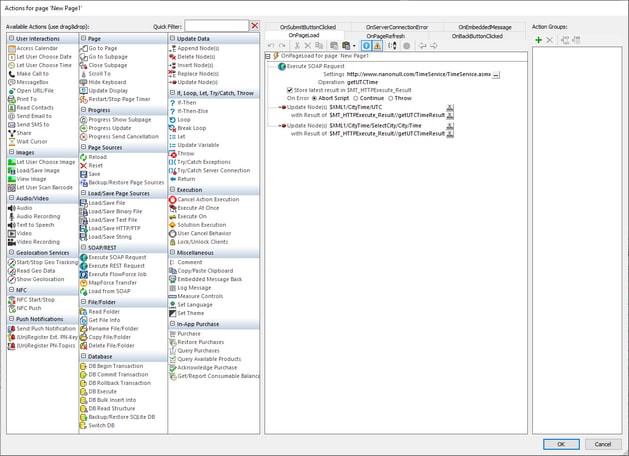
Task: Click the Cut scissors icon
Action: coord(297,46)
